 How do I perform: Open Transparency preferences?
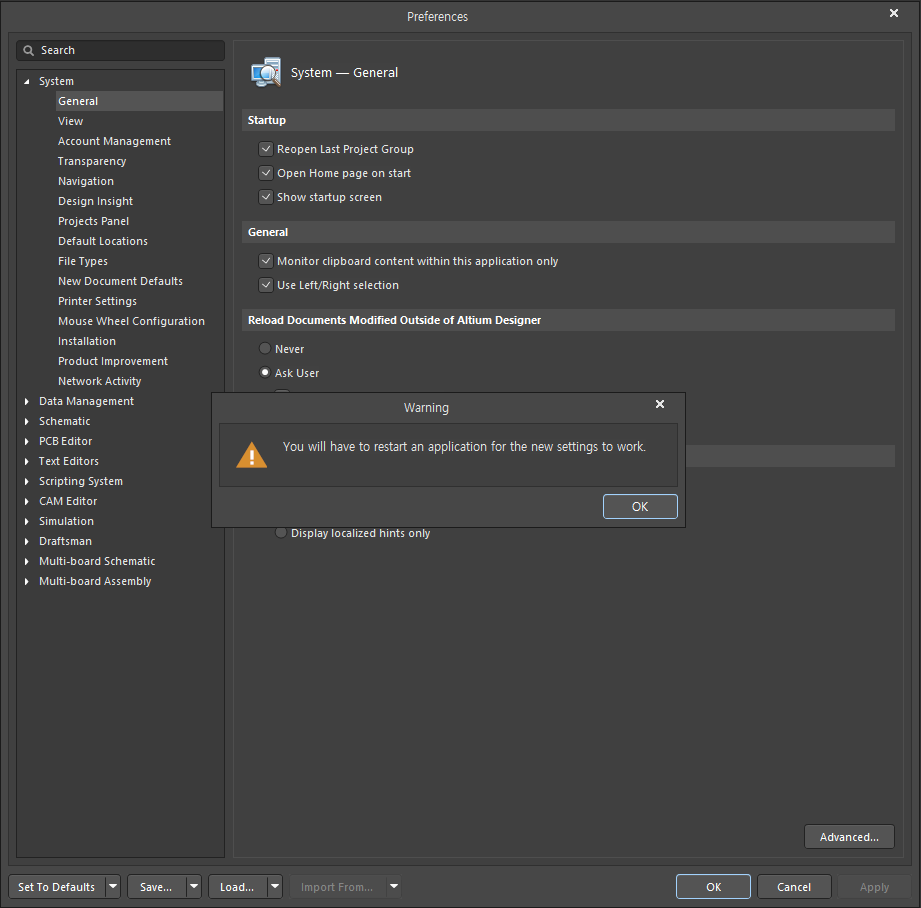point(92,161)
